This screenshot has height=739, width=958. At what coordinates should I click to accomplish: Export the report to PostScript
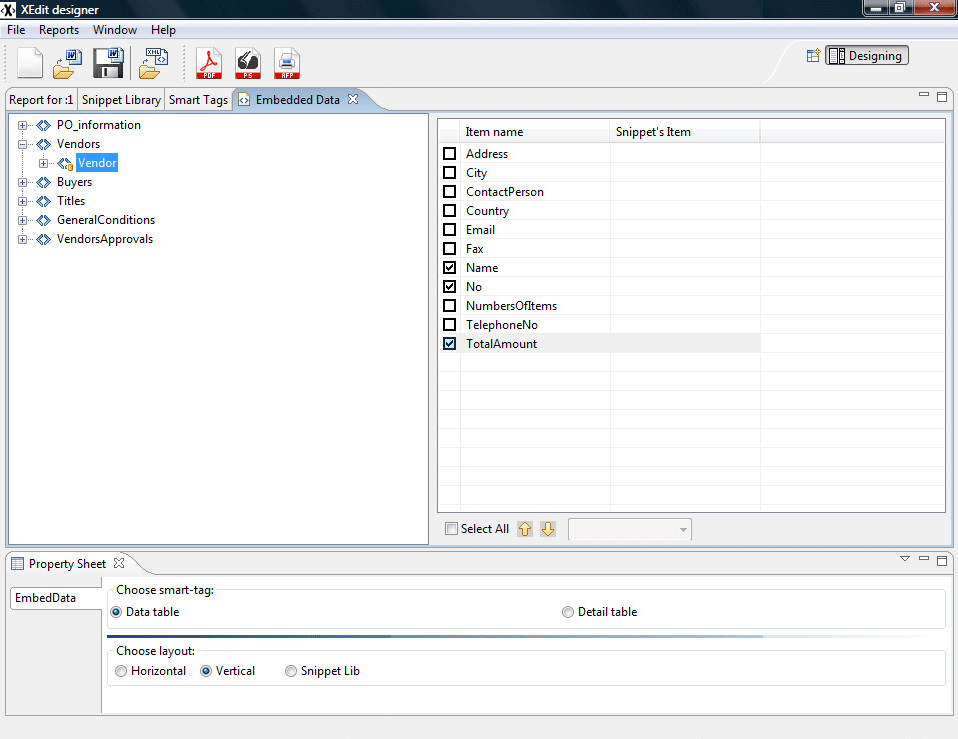coord(248,63)
